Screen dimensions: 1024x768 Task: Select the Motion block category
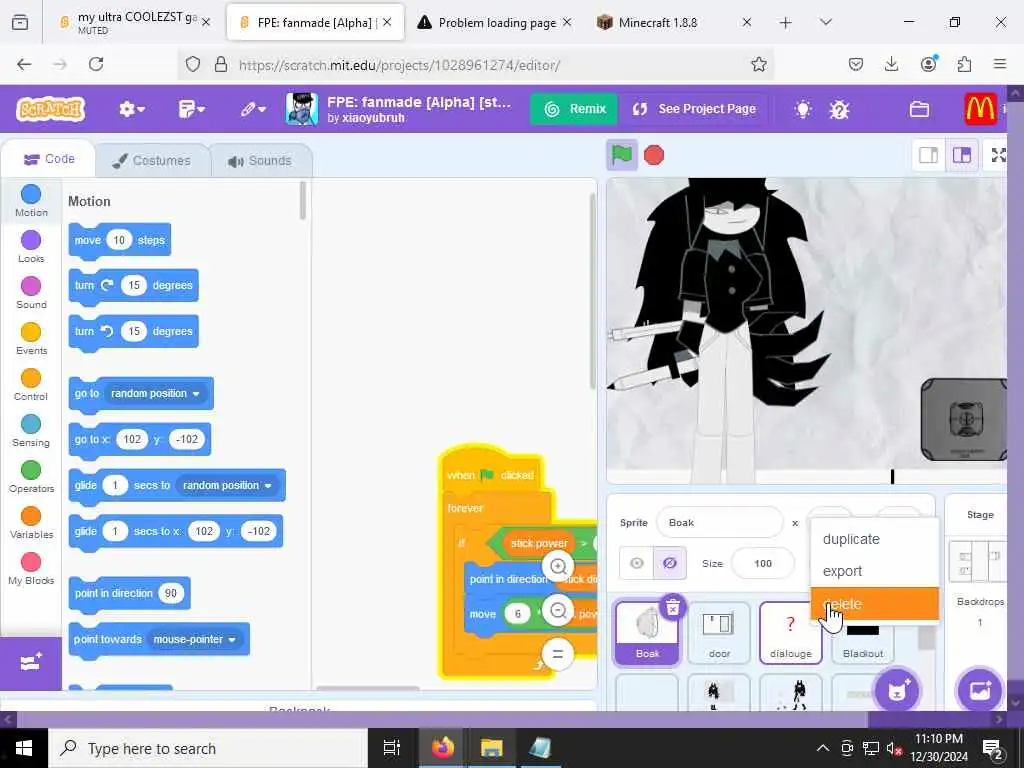31,200
